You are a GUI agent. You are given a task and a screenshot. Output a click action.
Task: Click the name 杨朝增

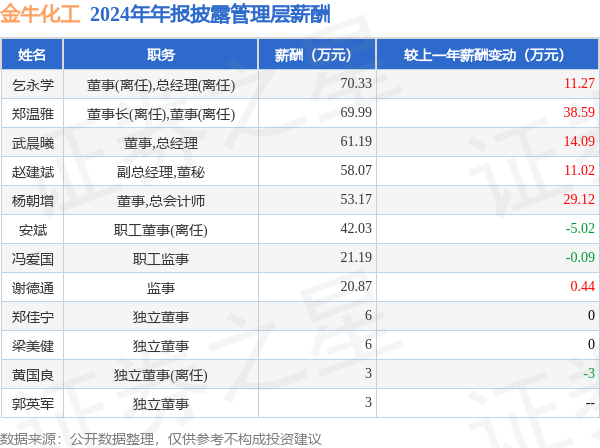coord(33,201)
